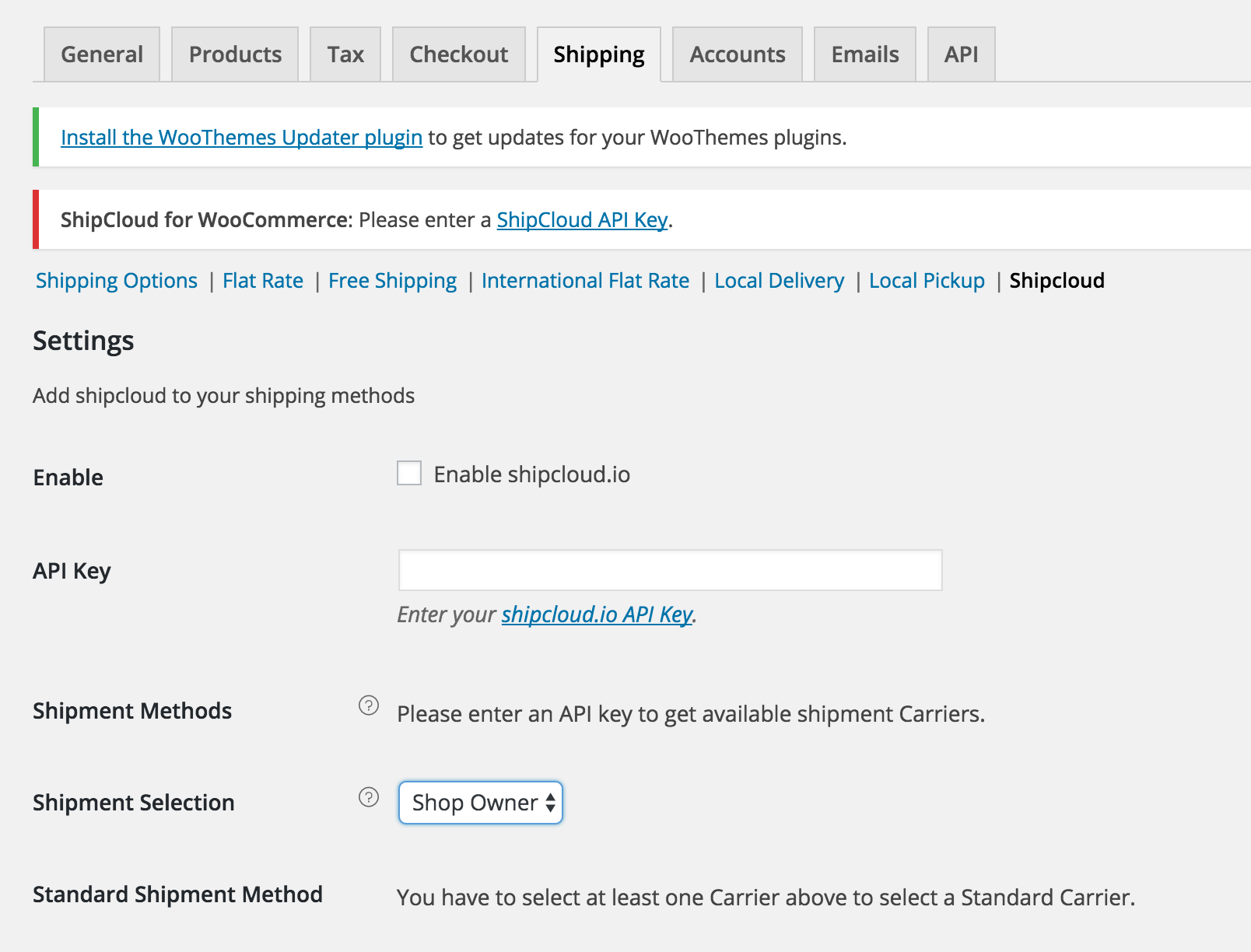Screen dimensions: 1251x952
Task: Open the Shop Owner dropdown
Action: click(x=480, y=803)
